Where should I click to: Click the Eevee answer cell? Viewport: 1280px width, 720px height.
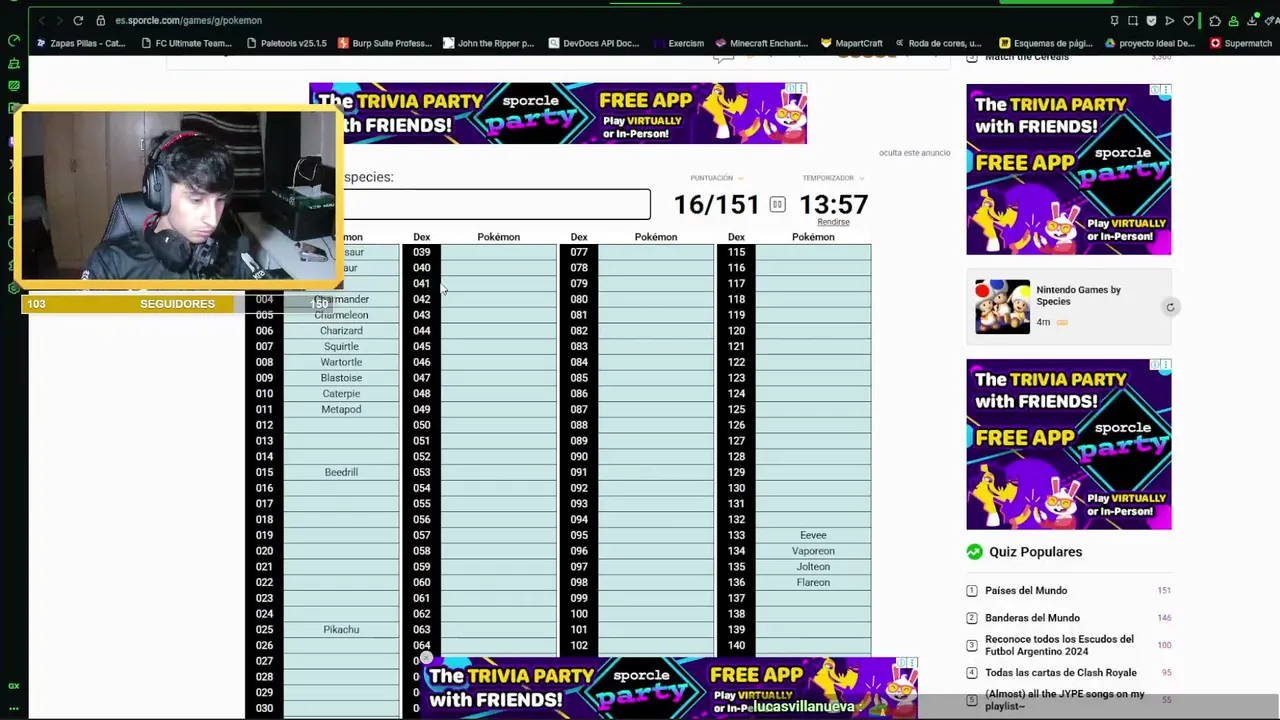[813, 535]
